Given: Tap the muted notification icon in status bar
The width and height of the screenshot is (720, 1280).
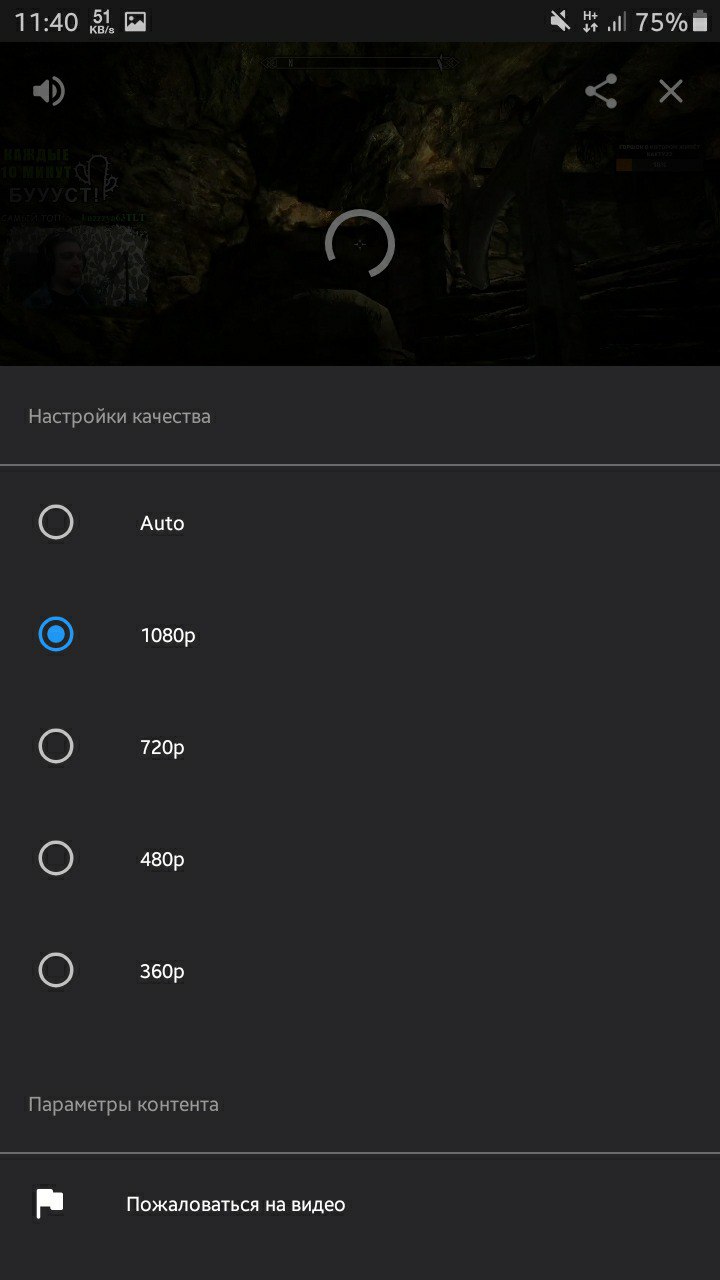Looking at the screenshot, I should click(x=560, y=21).
